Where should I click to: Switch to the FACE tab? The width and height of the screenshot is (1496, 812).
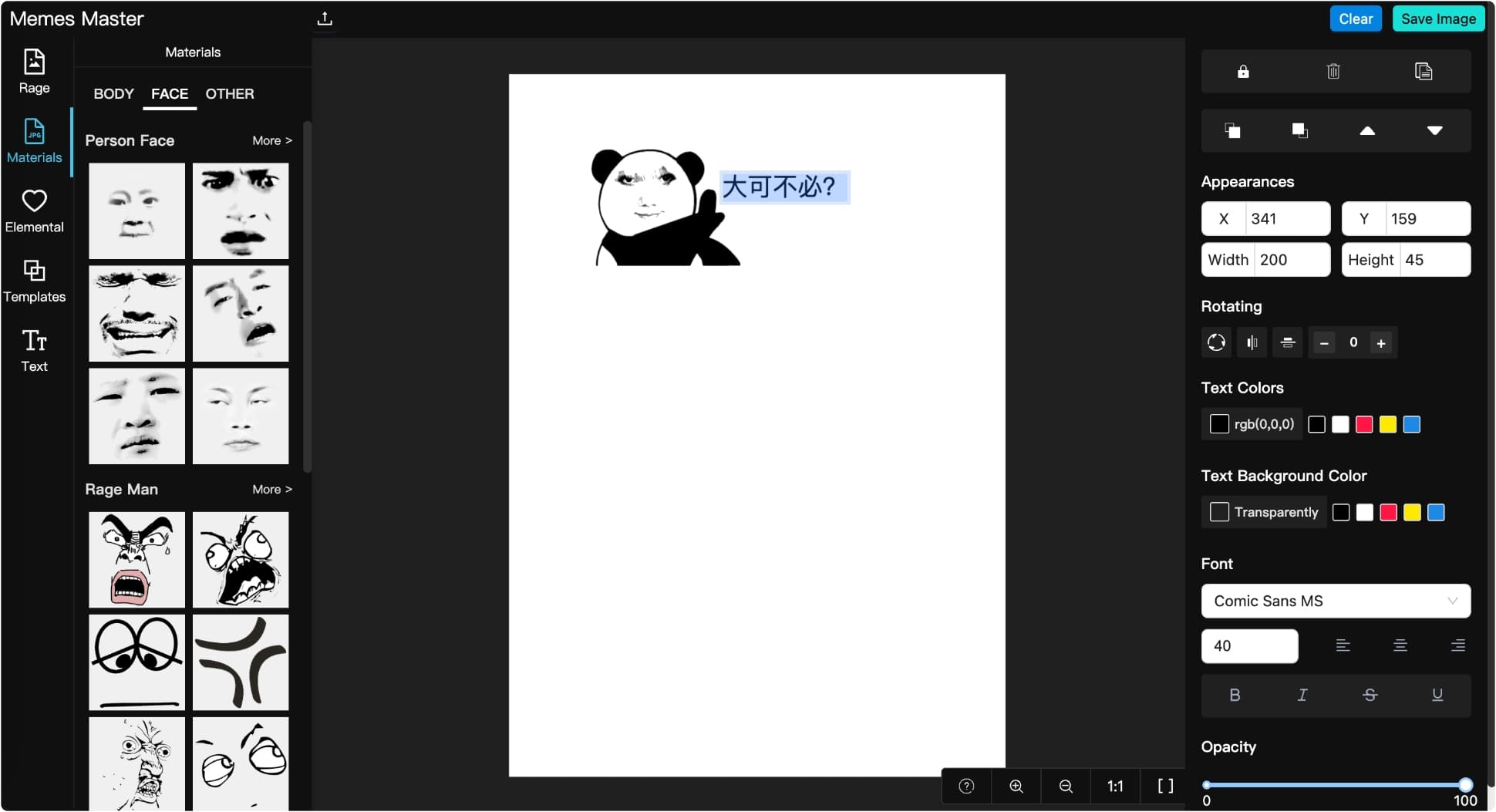pos(170,93)
